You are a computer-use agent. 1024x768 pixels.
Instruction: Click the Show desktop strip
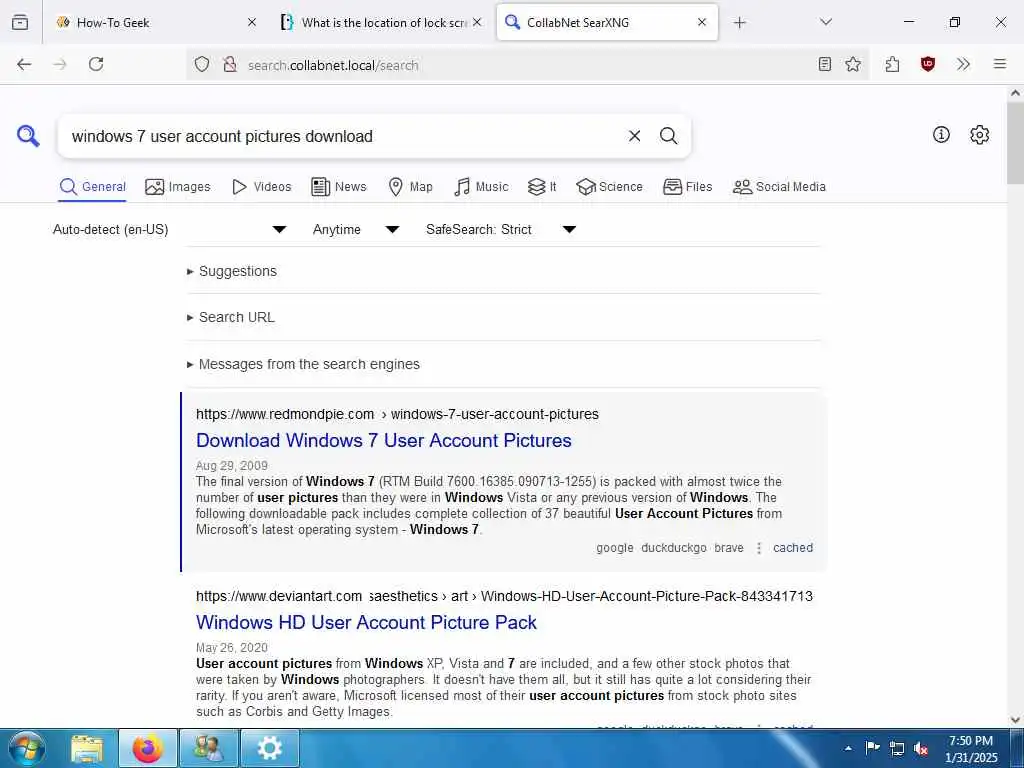(1017, 749)
